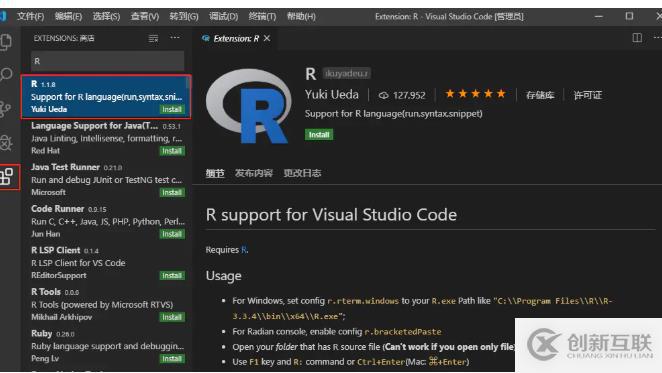Install Language Support for Java

tap(172, 151)
